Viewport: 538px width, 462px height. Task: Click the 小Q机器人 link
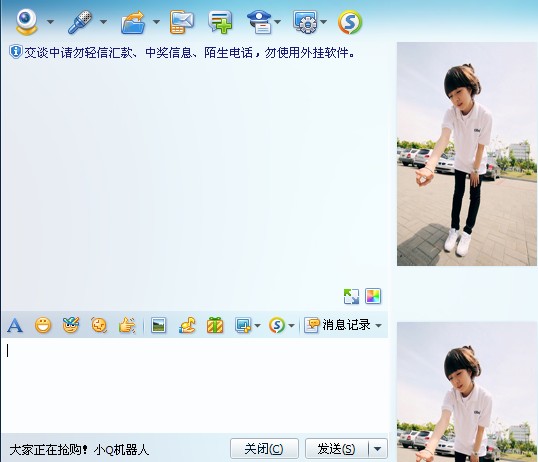point(121,449)
